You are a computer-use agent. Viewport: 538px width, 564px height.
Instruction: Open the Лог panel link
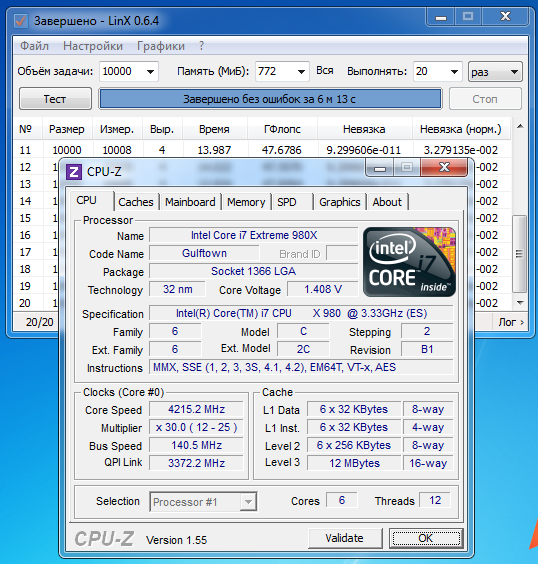coord(511,322)
